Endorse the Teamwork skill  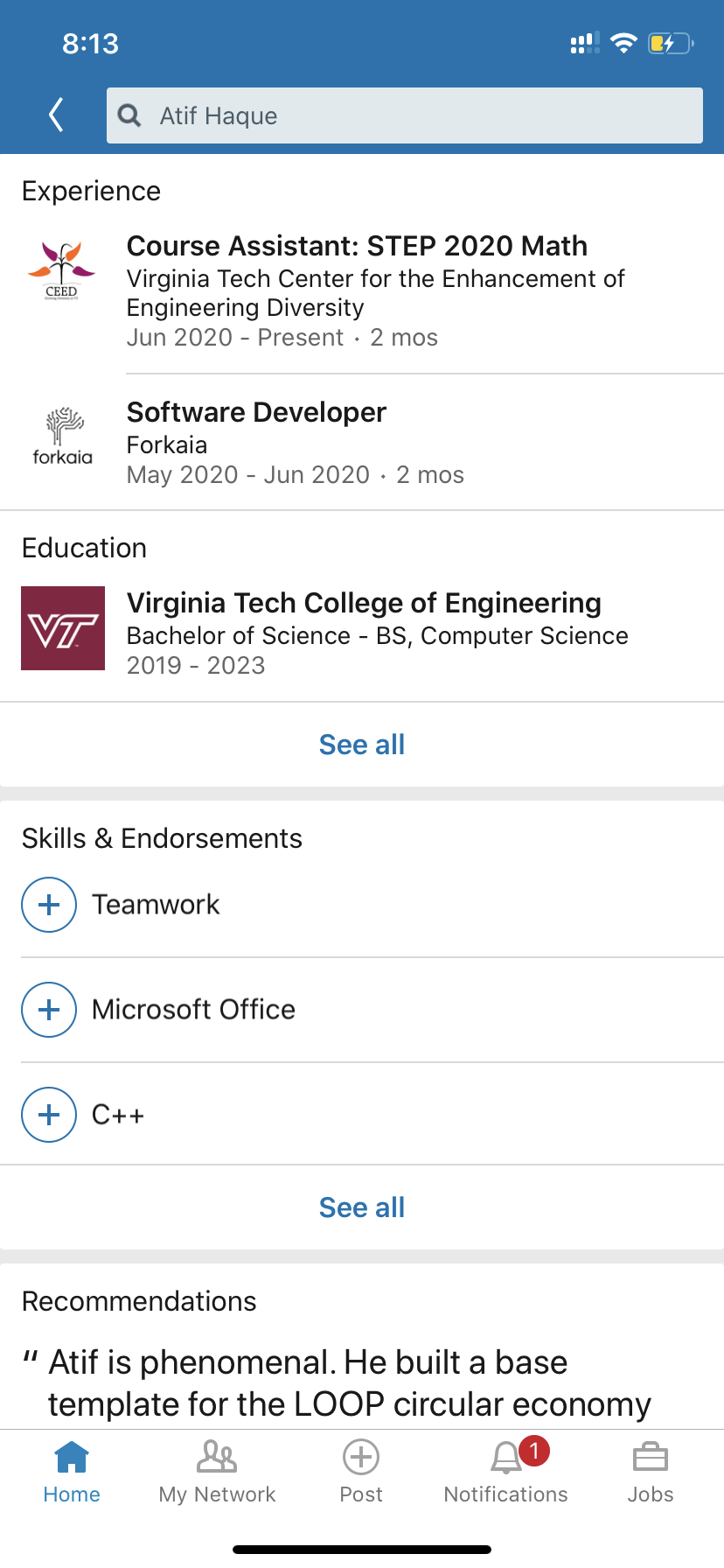click(49, 905)
